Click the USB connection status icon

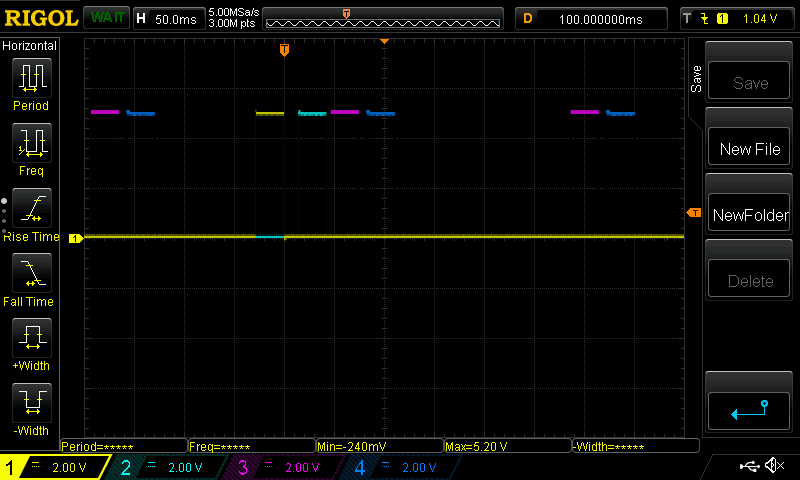coord(749,466)
